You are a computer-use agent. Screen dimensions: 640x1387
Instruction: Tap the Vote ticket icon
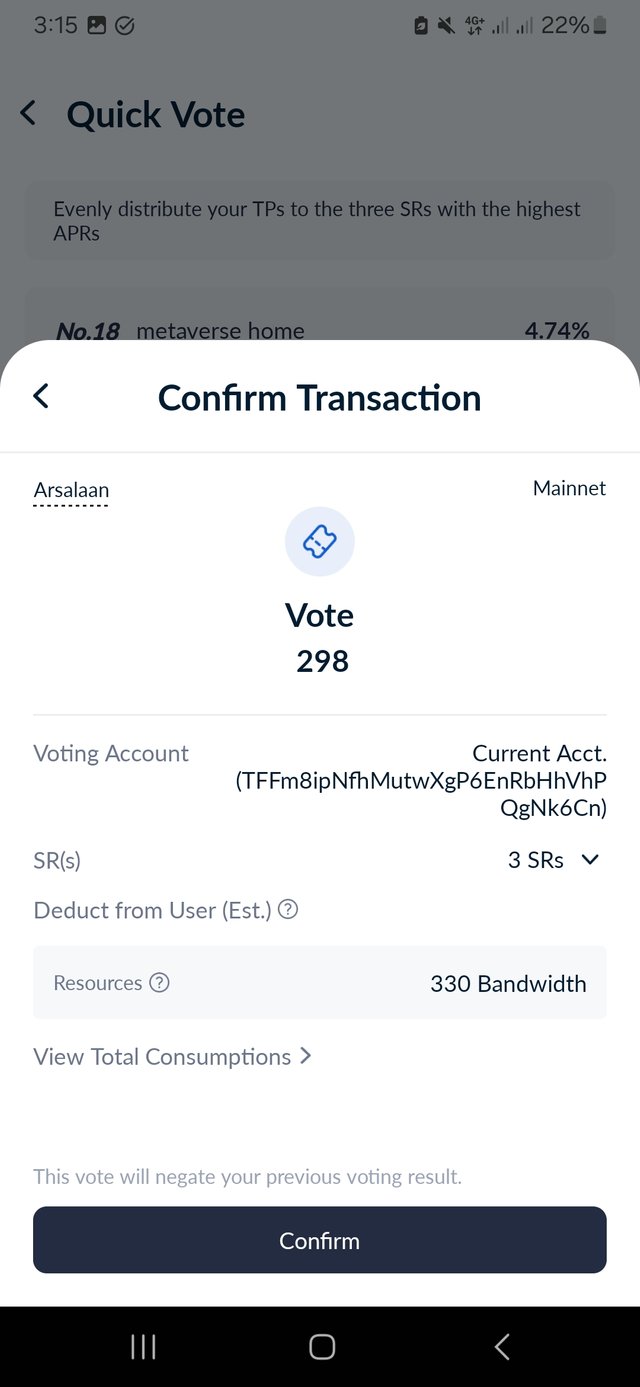click(320, 541)
